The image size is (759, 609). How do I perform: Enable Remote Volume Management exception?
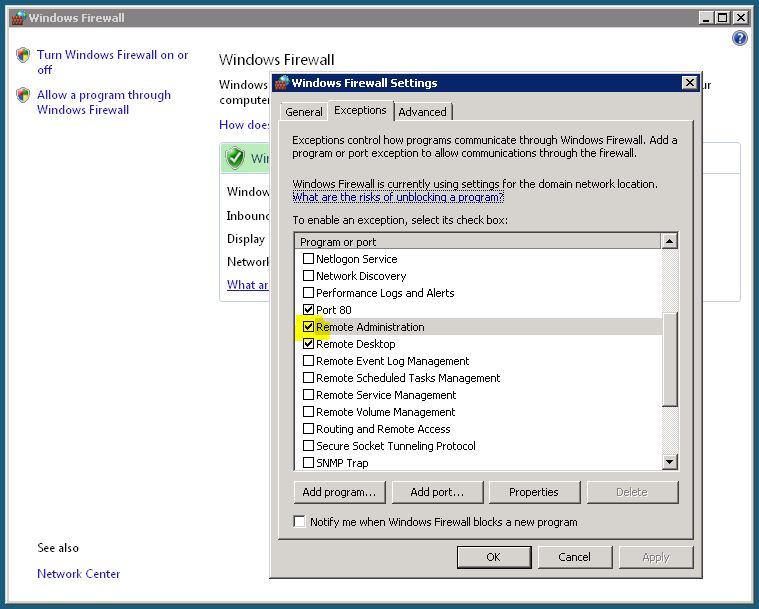[x=308, y=411]
